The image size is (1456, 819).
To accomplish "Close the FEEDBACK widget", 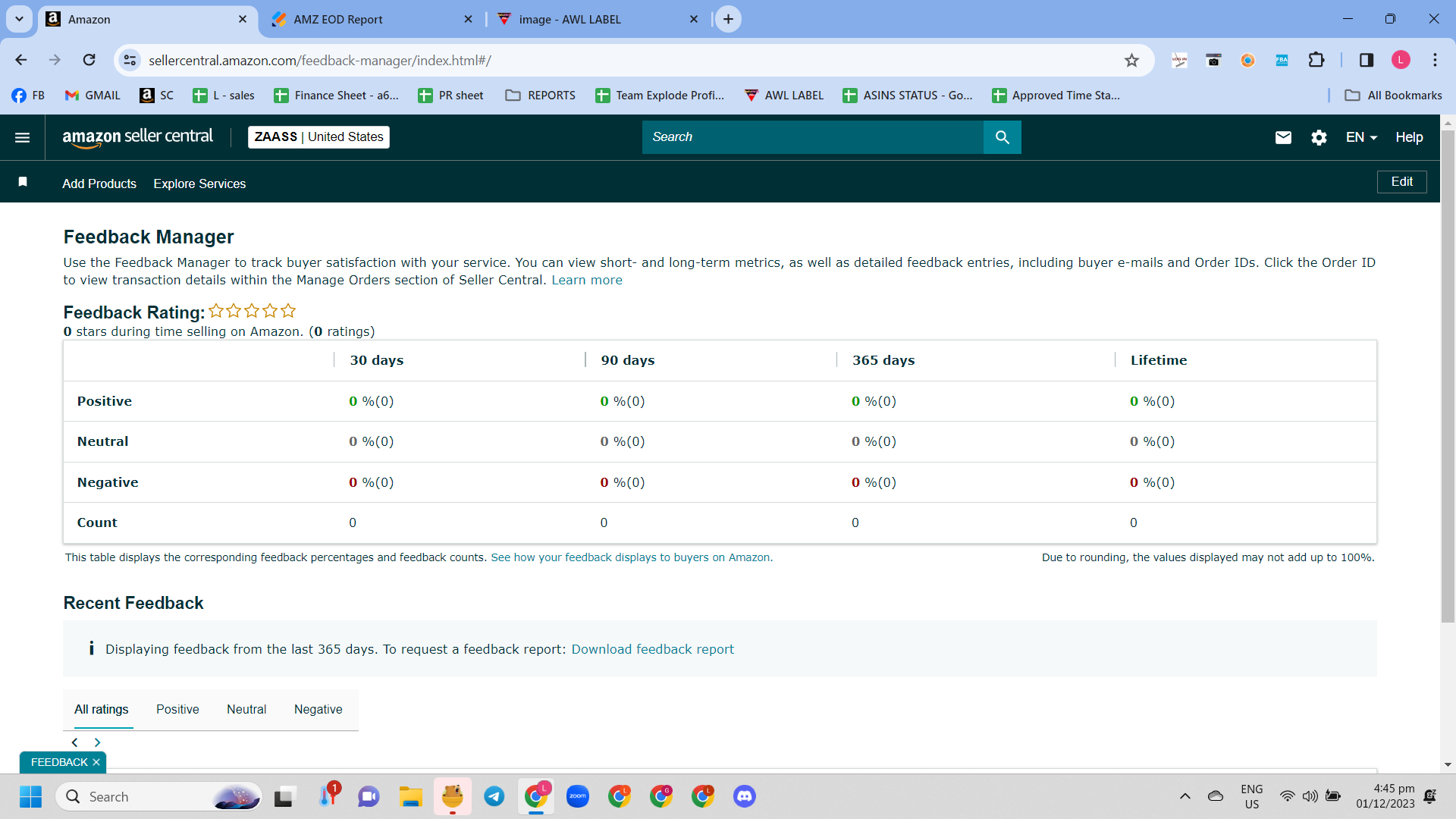I will [96, 762].
